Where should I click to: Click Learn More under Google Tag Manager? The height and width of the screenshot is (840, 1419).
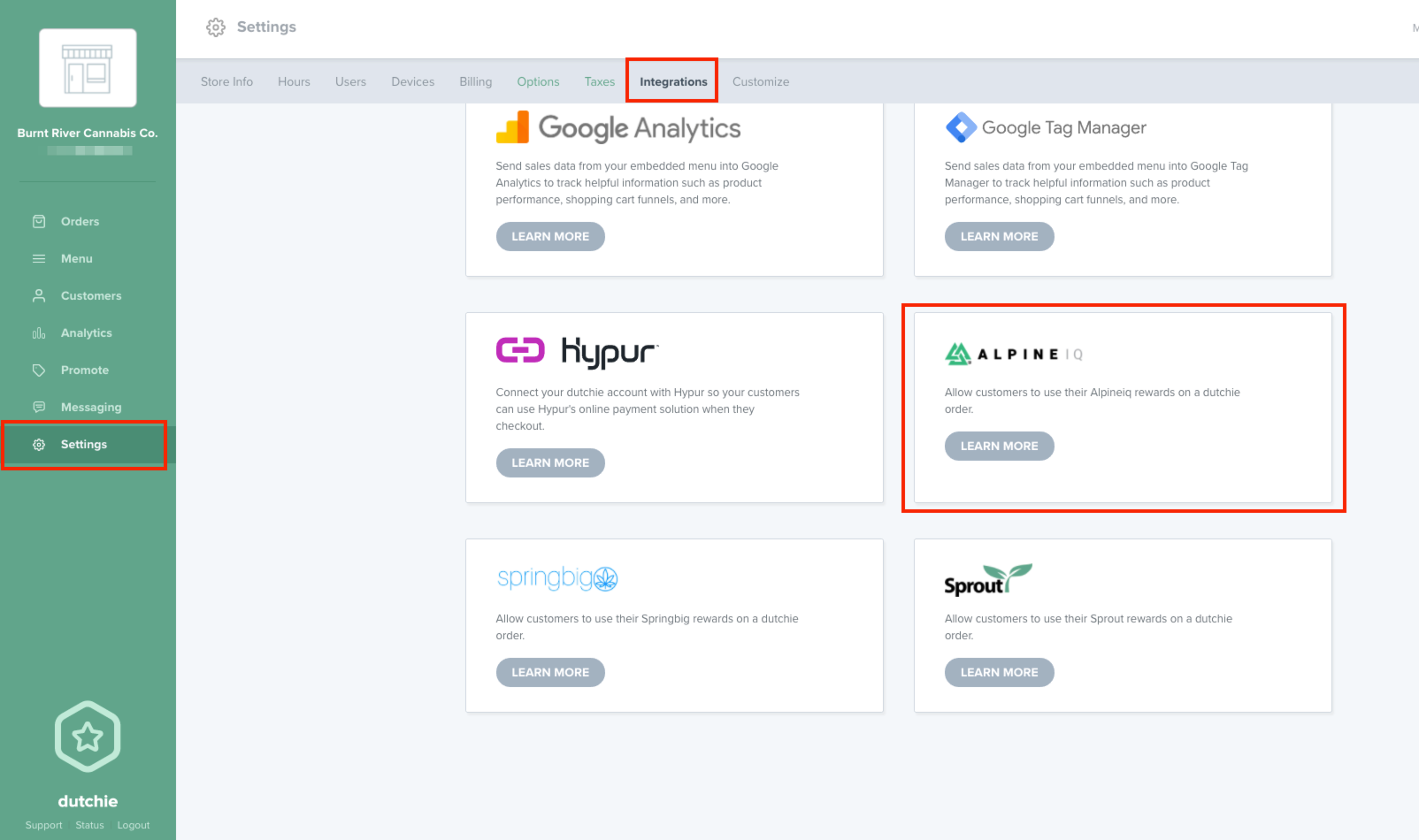click(x=1000, y=237)
